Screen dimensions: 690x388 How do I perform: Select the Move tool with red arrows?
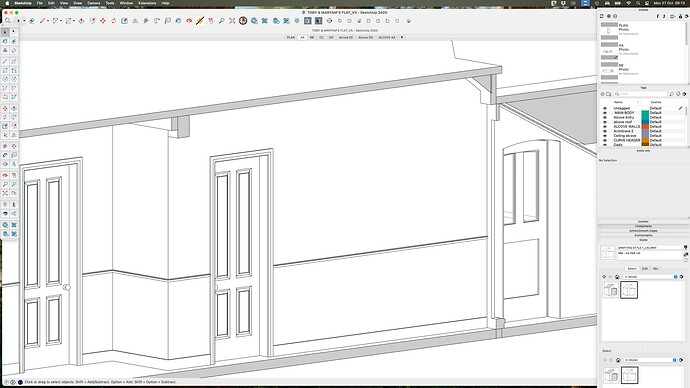click(x=103, y=21)
